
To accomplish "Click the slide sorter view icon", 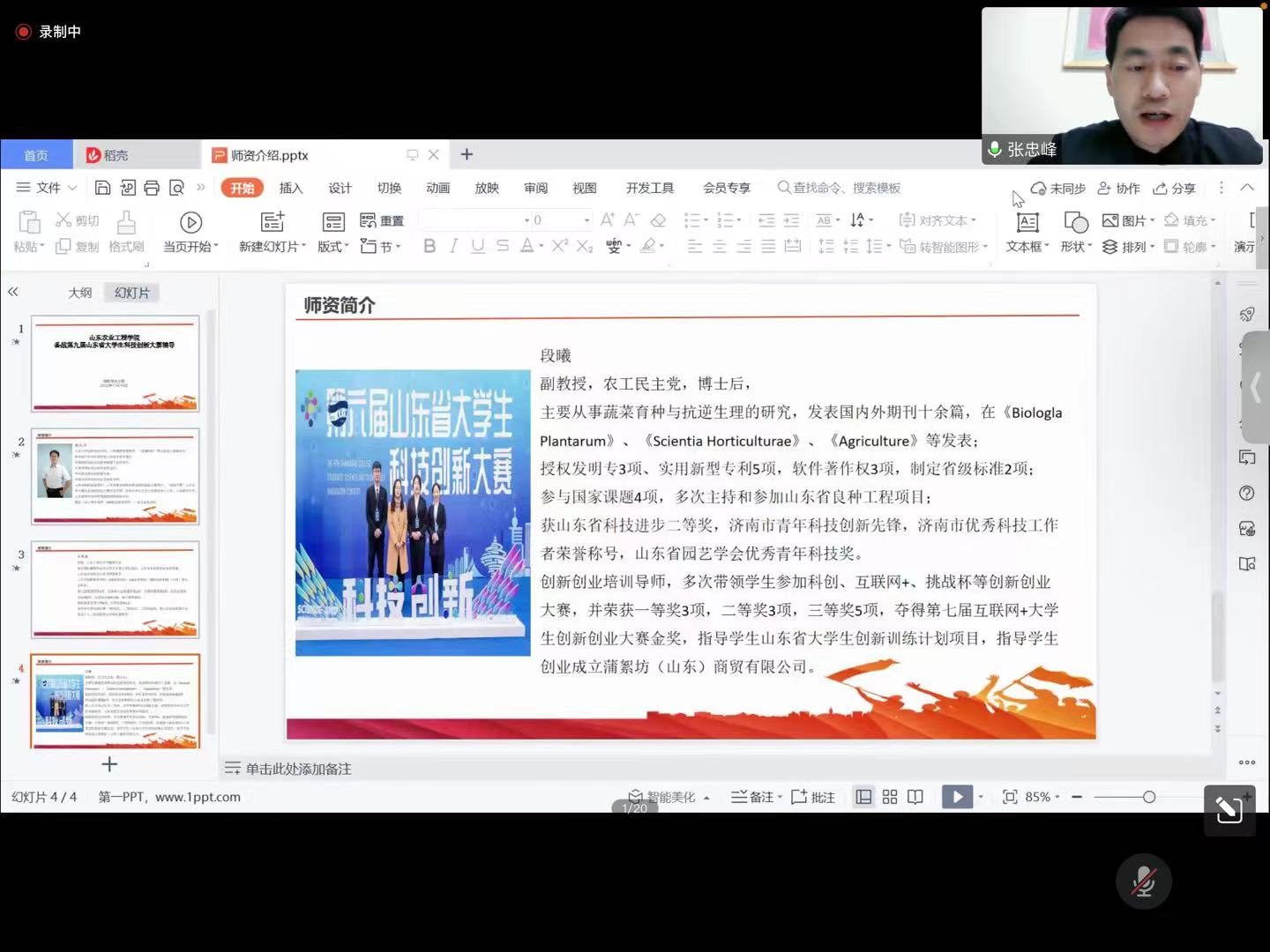I will pos(889,797).
